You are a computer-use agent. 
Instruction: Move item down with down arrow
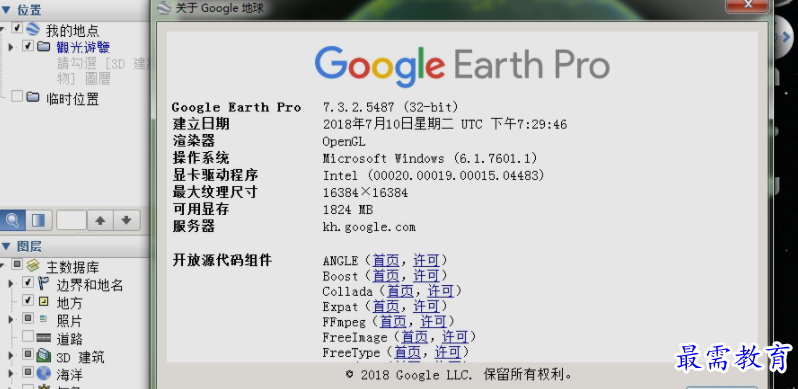(x=127, y=220)
